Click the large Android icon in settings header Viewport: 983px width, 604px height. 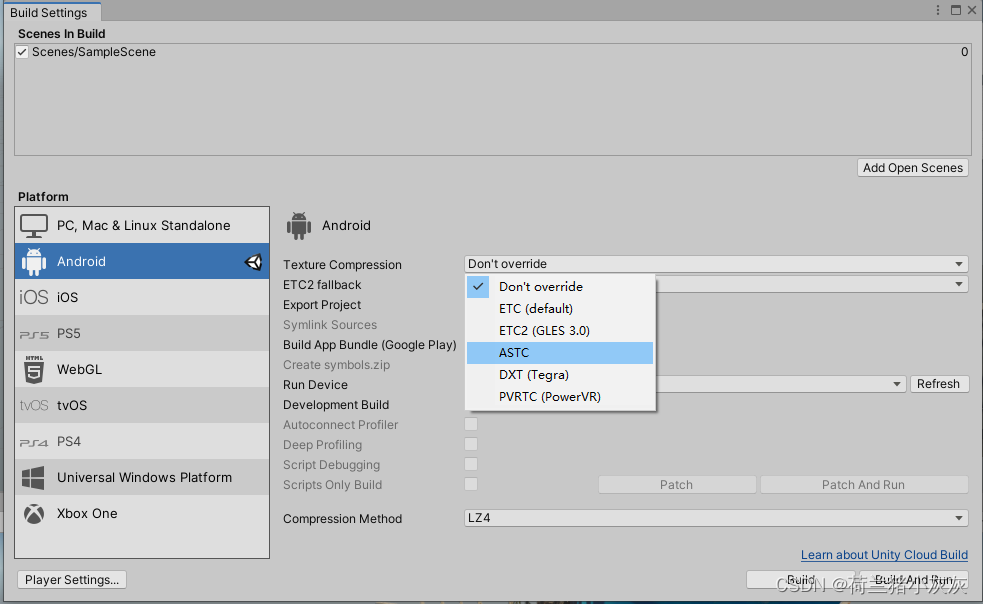pos(298,226)
